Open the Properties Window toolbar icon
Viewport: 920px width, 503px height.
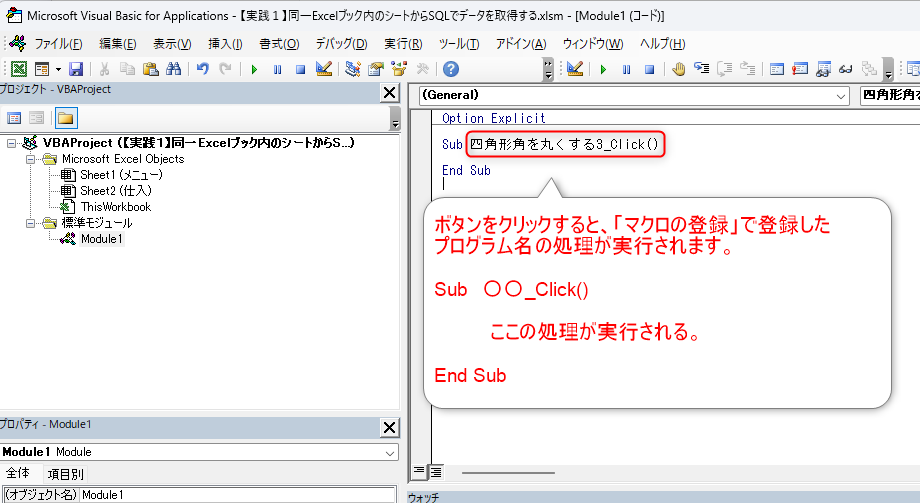tap(376, 69)
